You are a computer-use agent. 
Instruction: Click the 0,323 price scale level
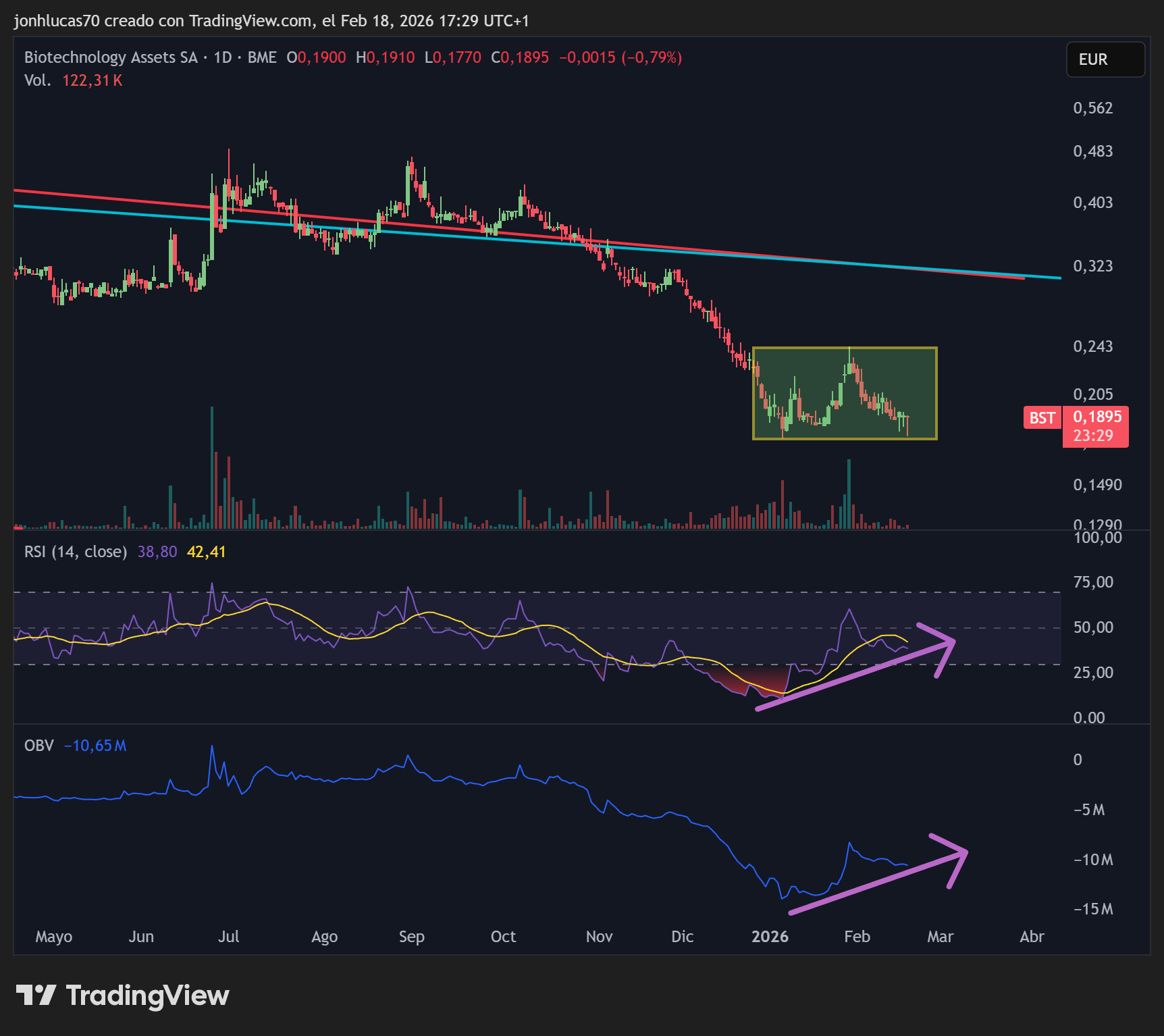click(x=1093, y=266)
